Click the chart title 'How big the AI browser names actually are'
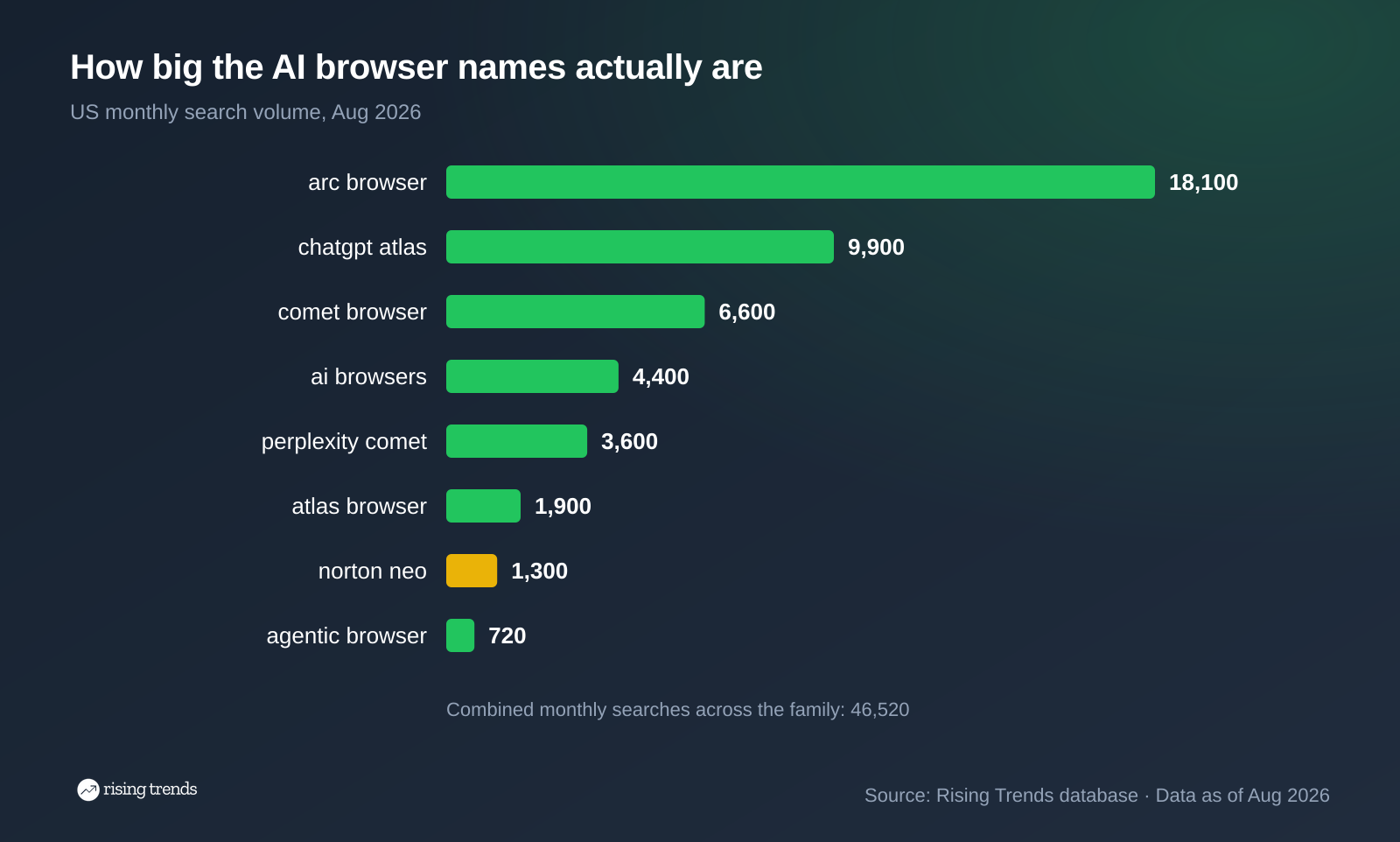The height and width of the screenshot is (842, 1400). click(416, 67)
